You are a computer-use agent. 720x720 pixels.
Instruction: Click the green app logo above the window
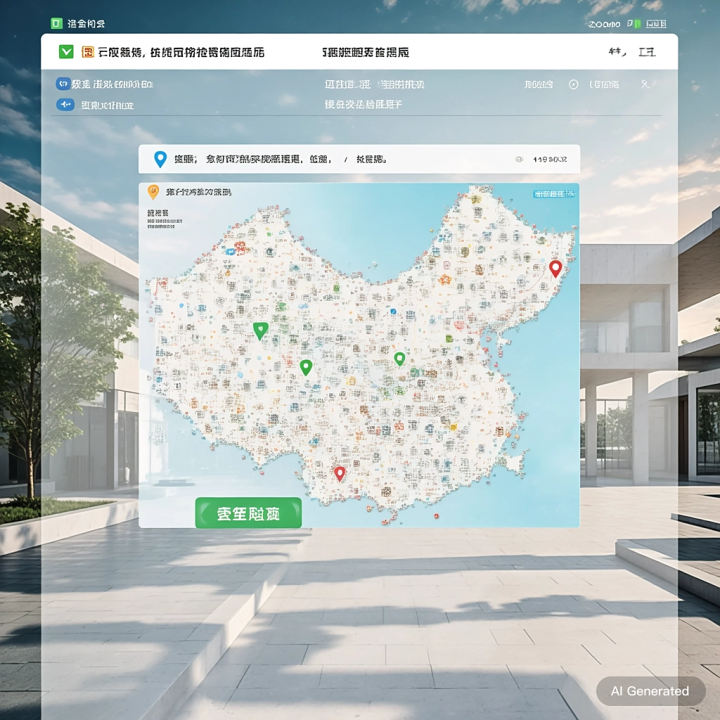tap(56, 23)
